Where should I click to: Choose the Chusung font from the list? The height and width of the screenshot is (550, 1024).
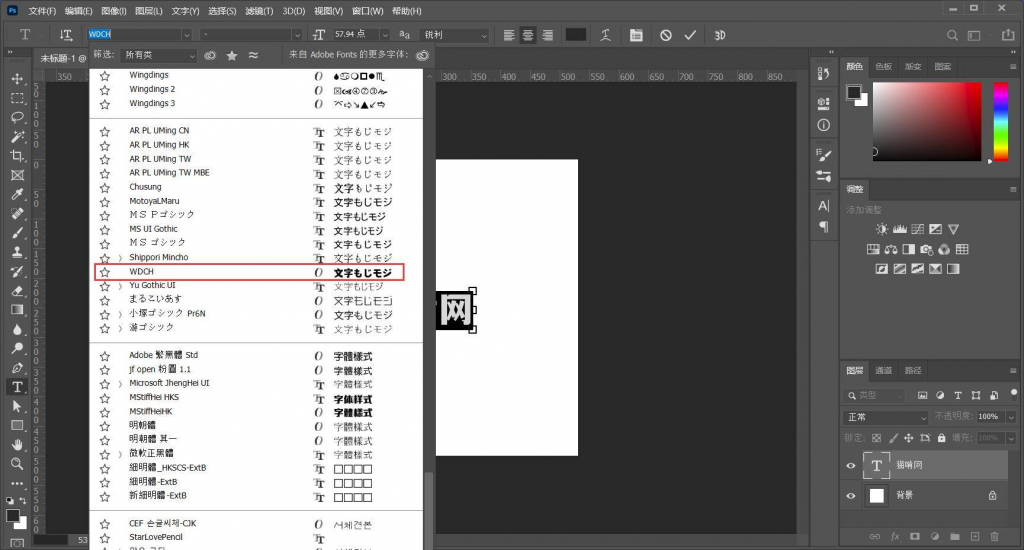coord(146,187)
